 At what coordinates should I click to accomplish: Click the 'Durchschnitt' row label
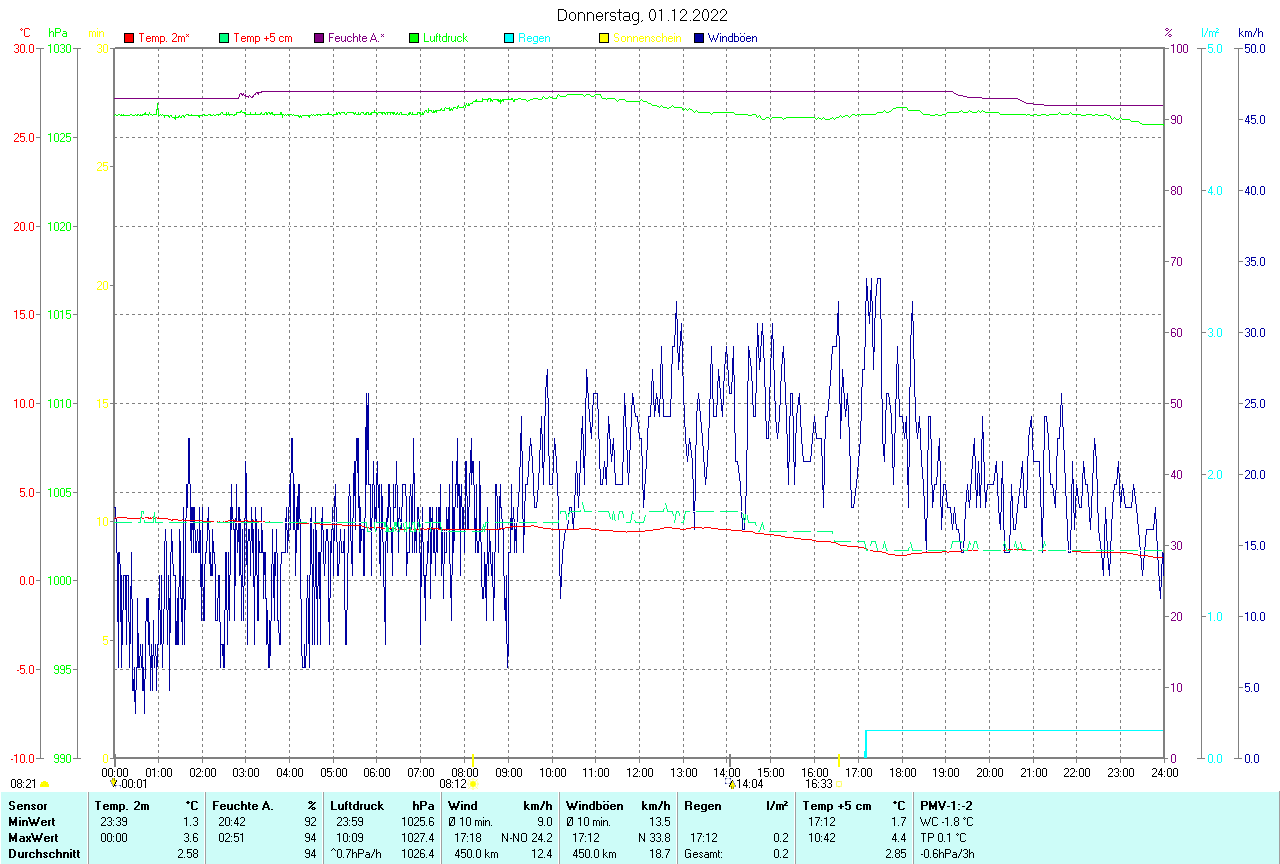point(44,853)
